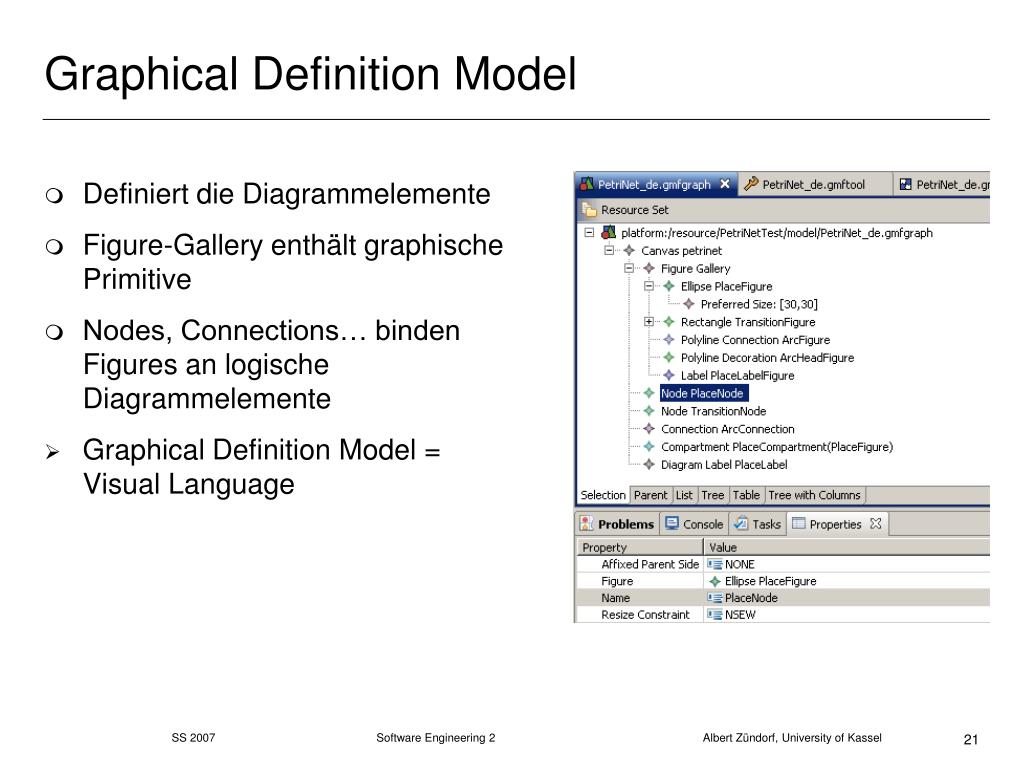Switch to the Table page tab
This screenshot has height=768, width=1024.
click(746, 495)
